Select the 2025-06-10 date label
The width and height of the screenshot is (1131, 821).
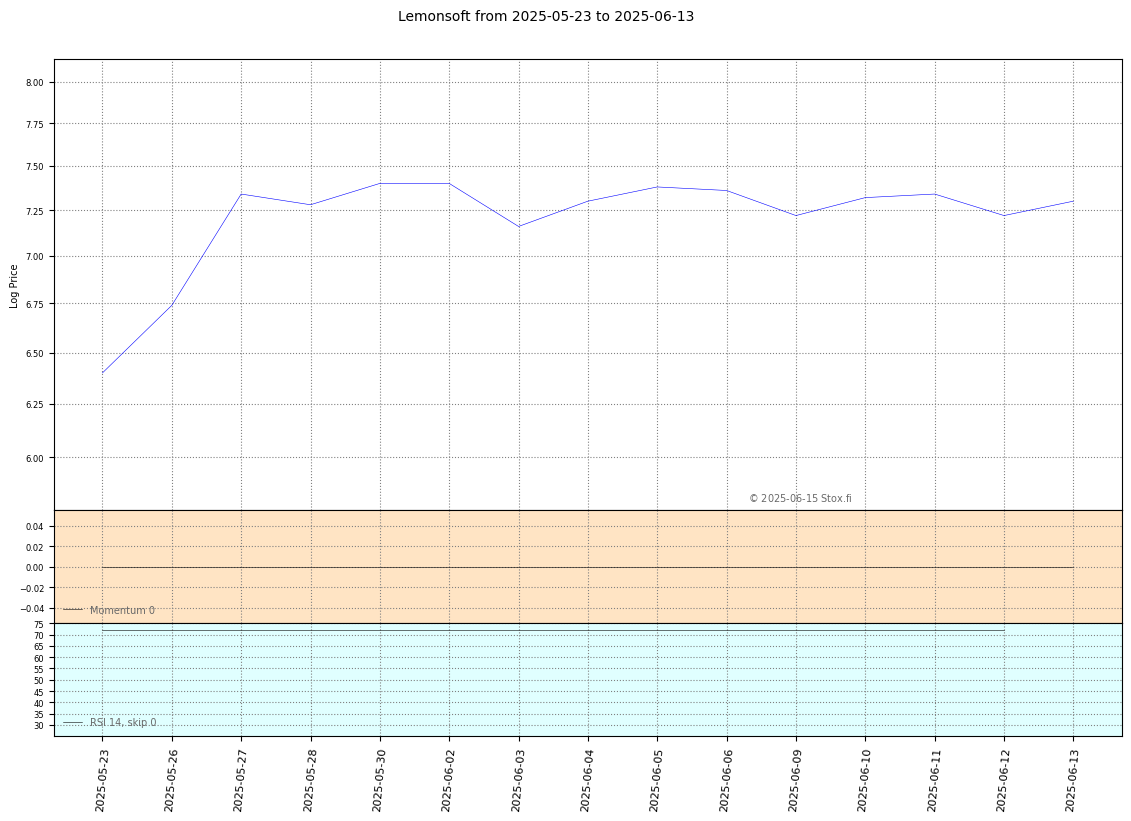(x=865, y=781)
